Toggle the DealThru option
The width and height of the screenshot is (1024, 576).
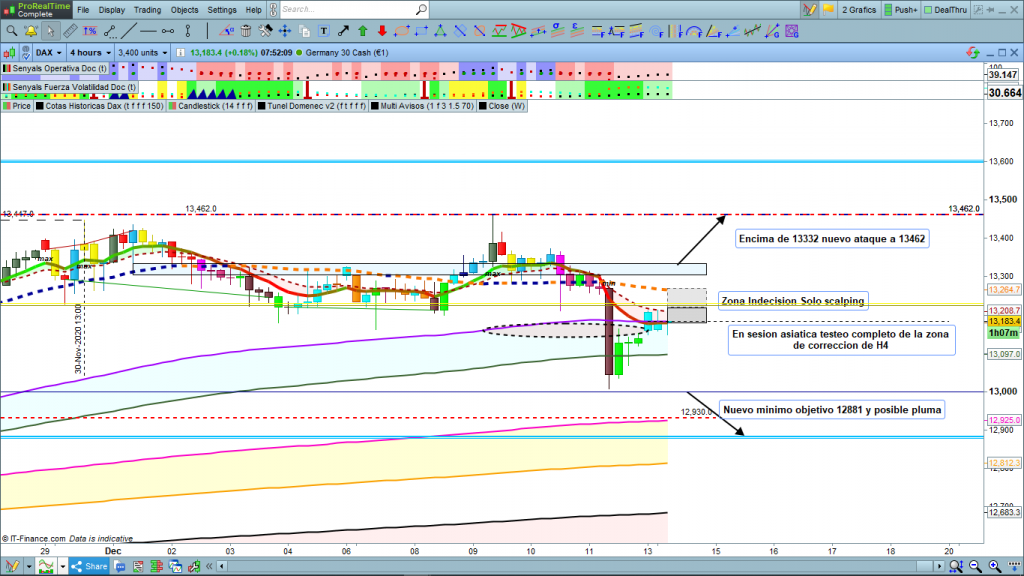coord(945,10)
